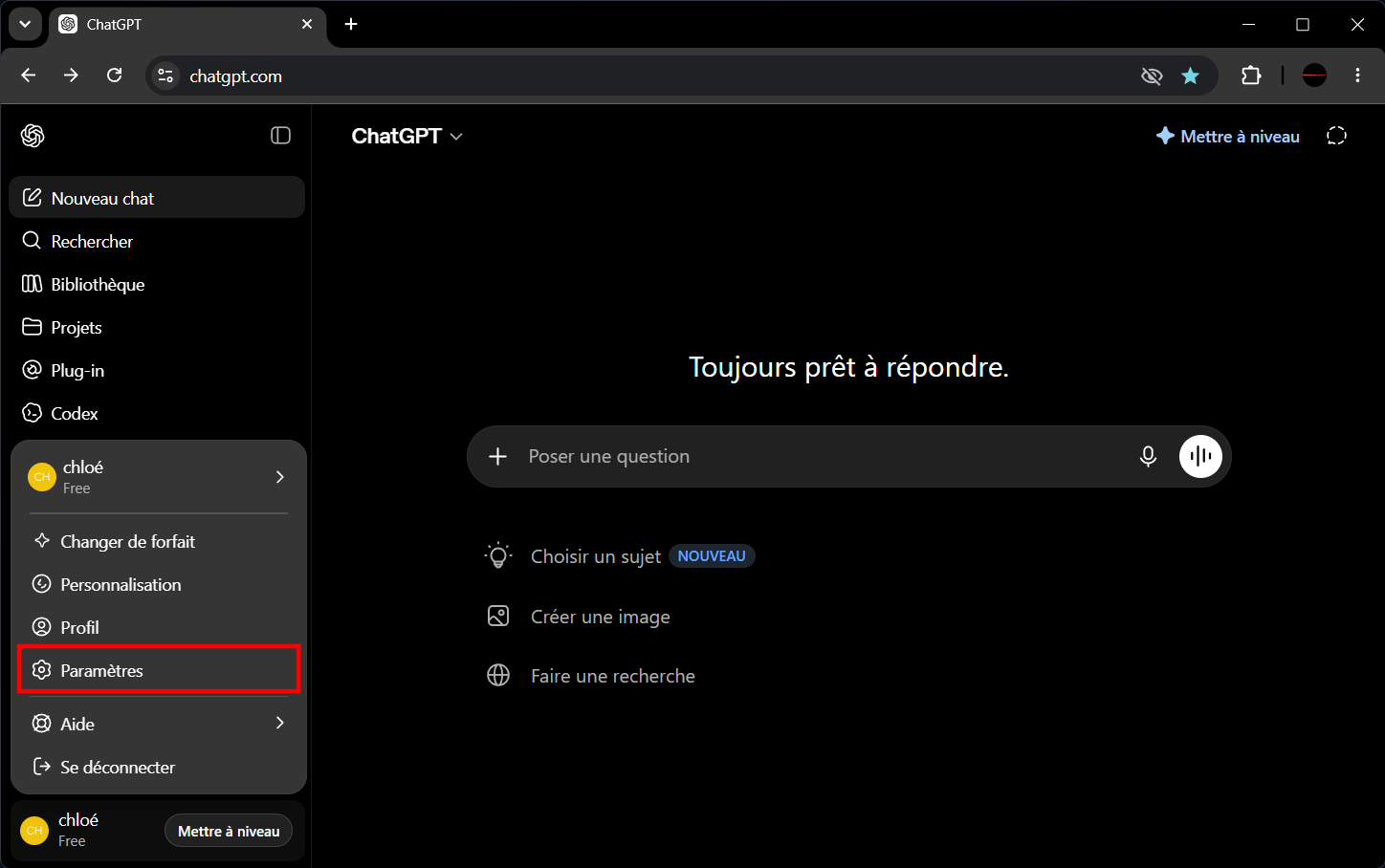The height and width of the screenshot is (868, 1385).
Task: Click Mettre à niveau link in the header
Action: coord(1228,136)
